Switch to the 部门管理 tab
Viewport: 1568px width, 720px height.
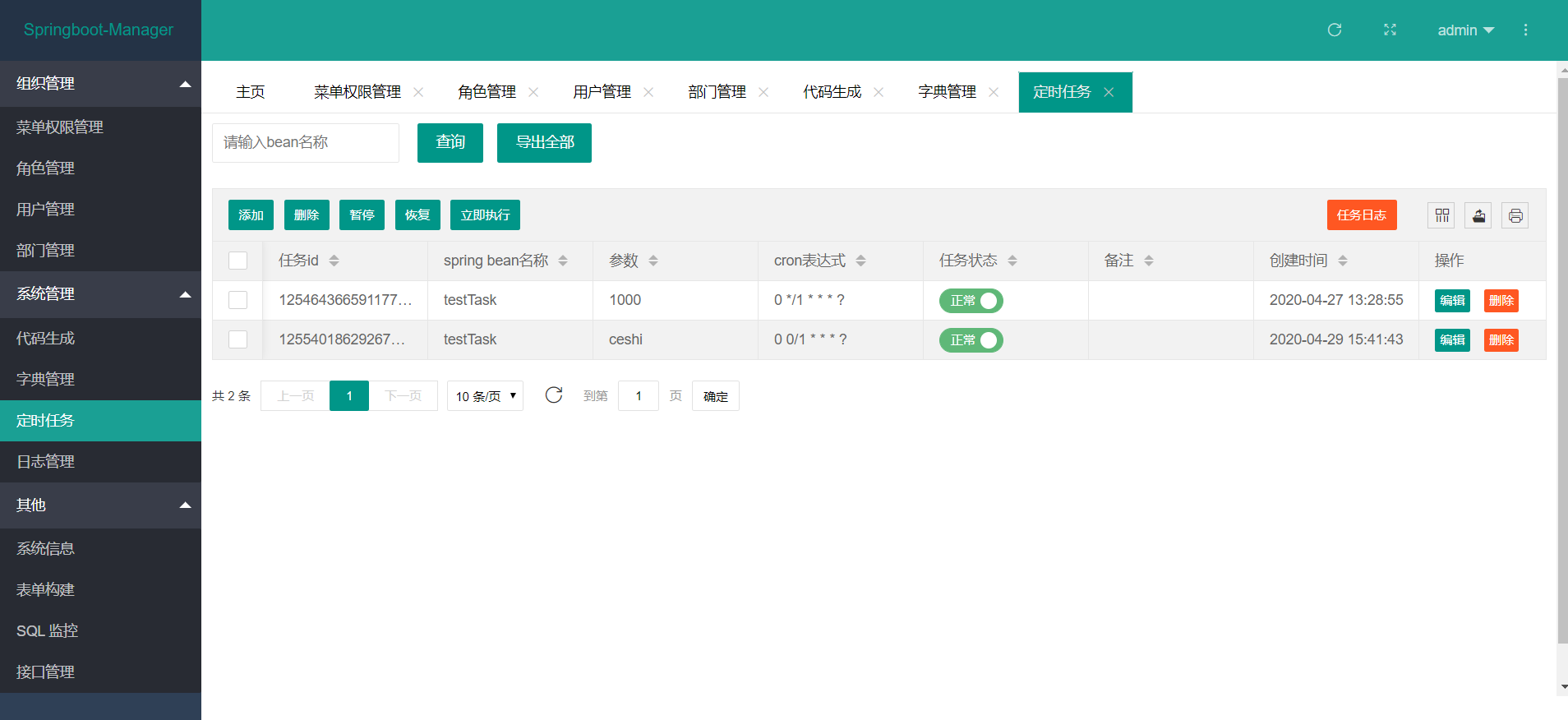[717, 92]
